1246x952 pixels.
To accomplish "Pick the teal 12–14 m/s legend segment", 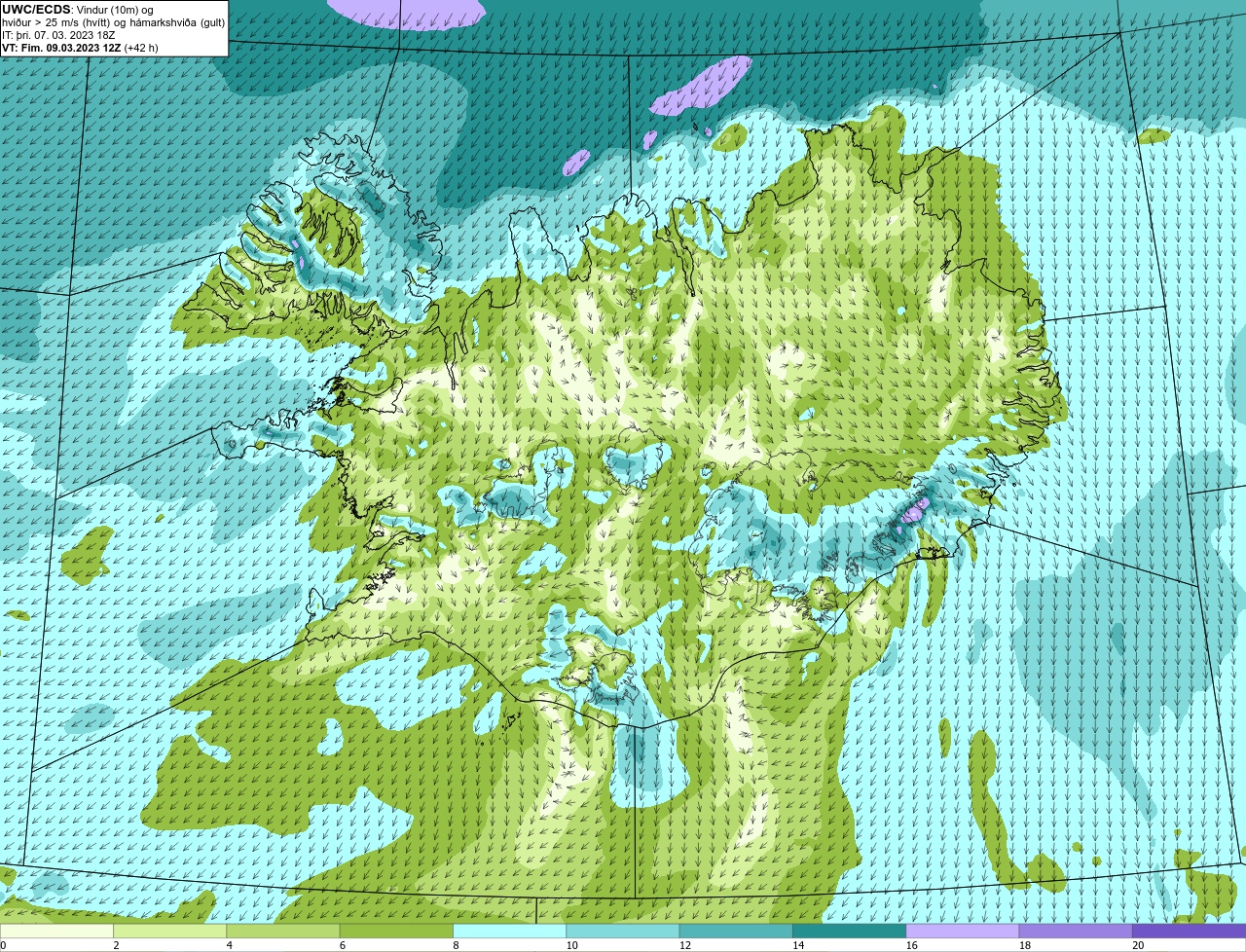I will click(x=736, y=931).
